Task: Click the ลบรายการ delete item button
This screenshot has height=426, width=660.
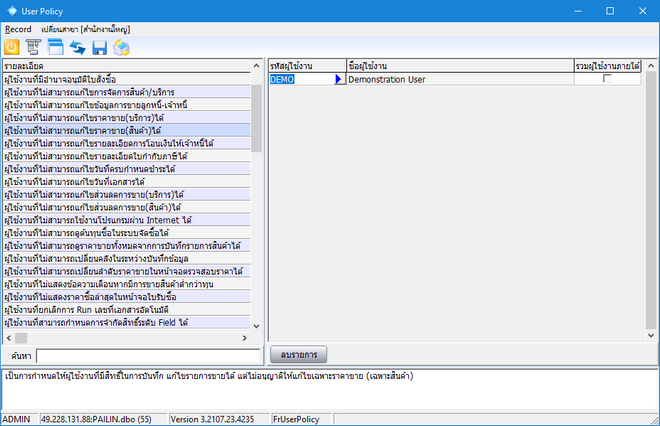Action: 299,354
